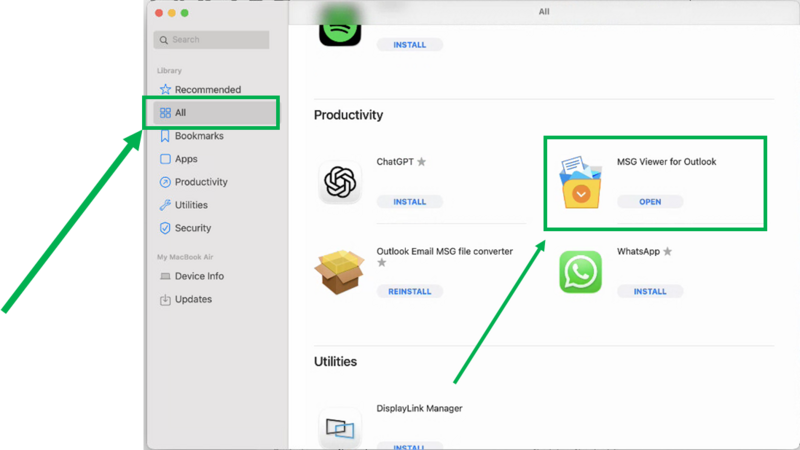800x450 pixels.
Task: Click the WhatsApp app icon
Action: click(x=580, y=272)
